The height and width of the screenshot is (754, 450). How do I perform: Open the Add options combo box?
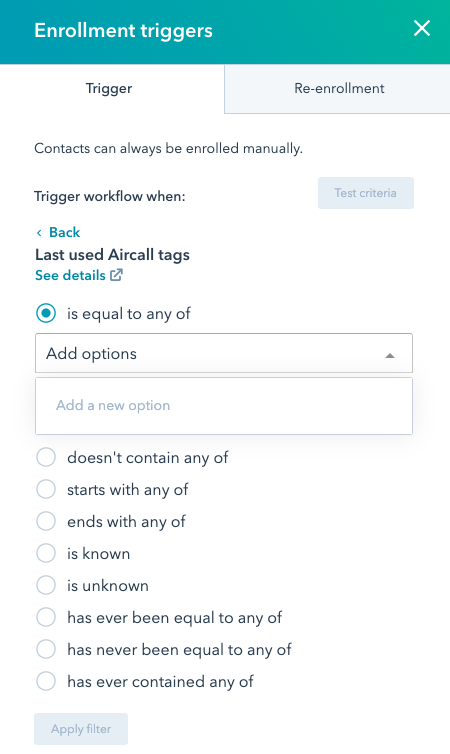tap(224, 353)
